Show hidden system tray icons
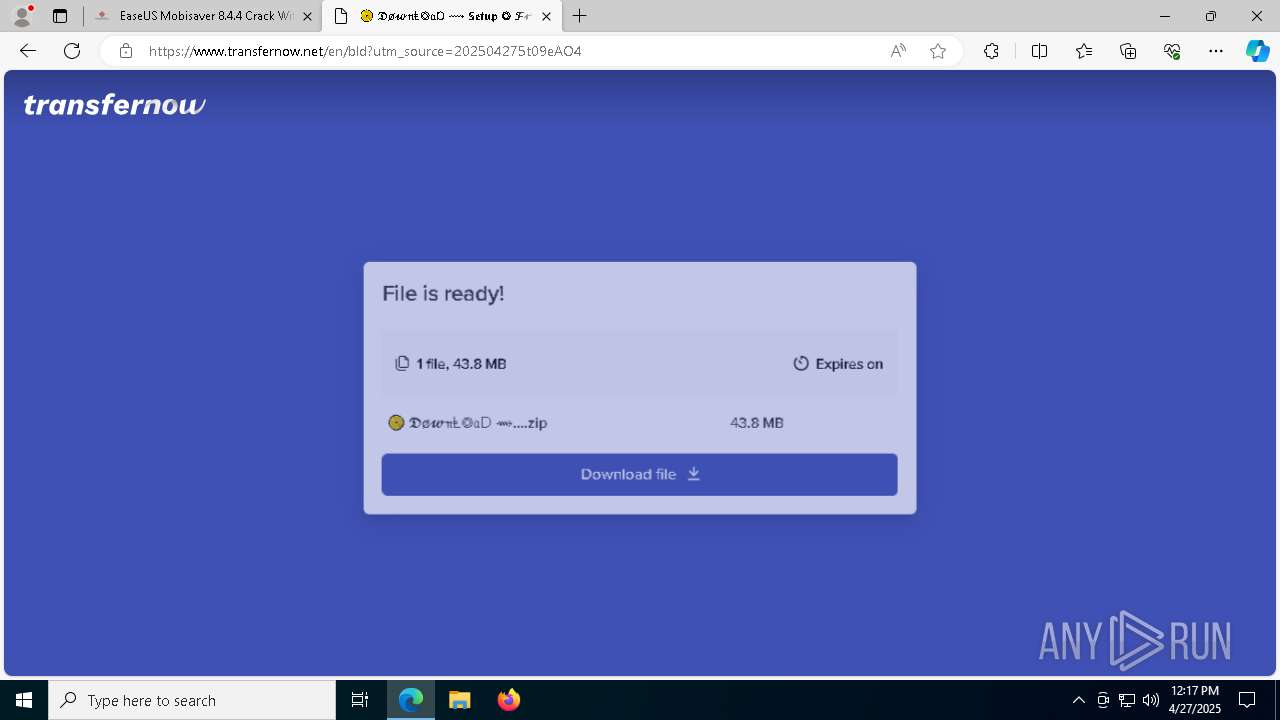 click(1078, 700)
